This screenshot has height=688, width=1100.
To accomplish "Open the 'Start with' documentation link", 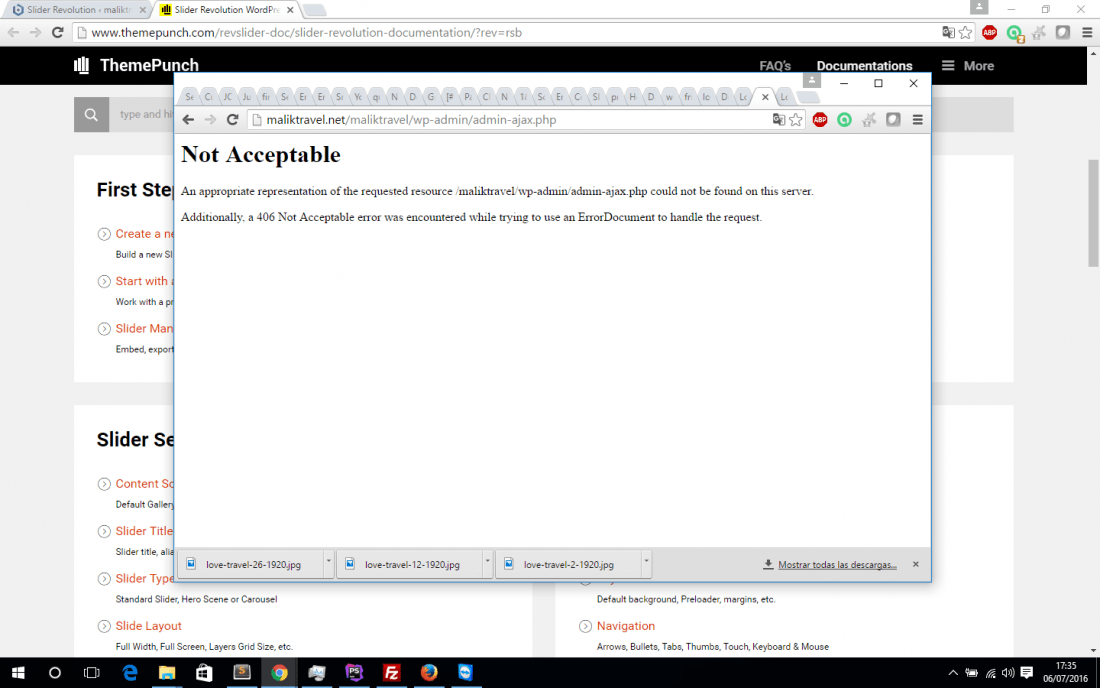I will (145, 281).
